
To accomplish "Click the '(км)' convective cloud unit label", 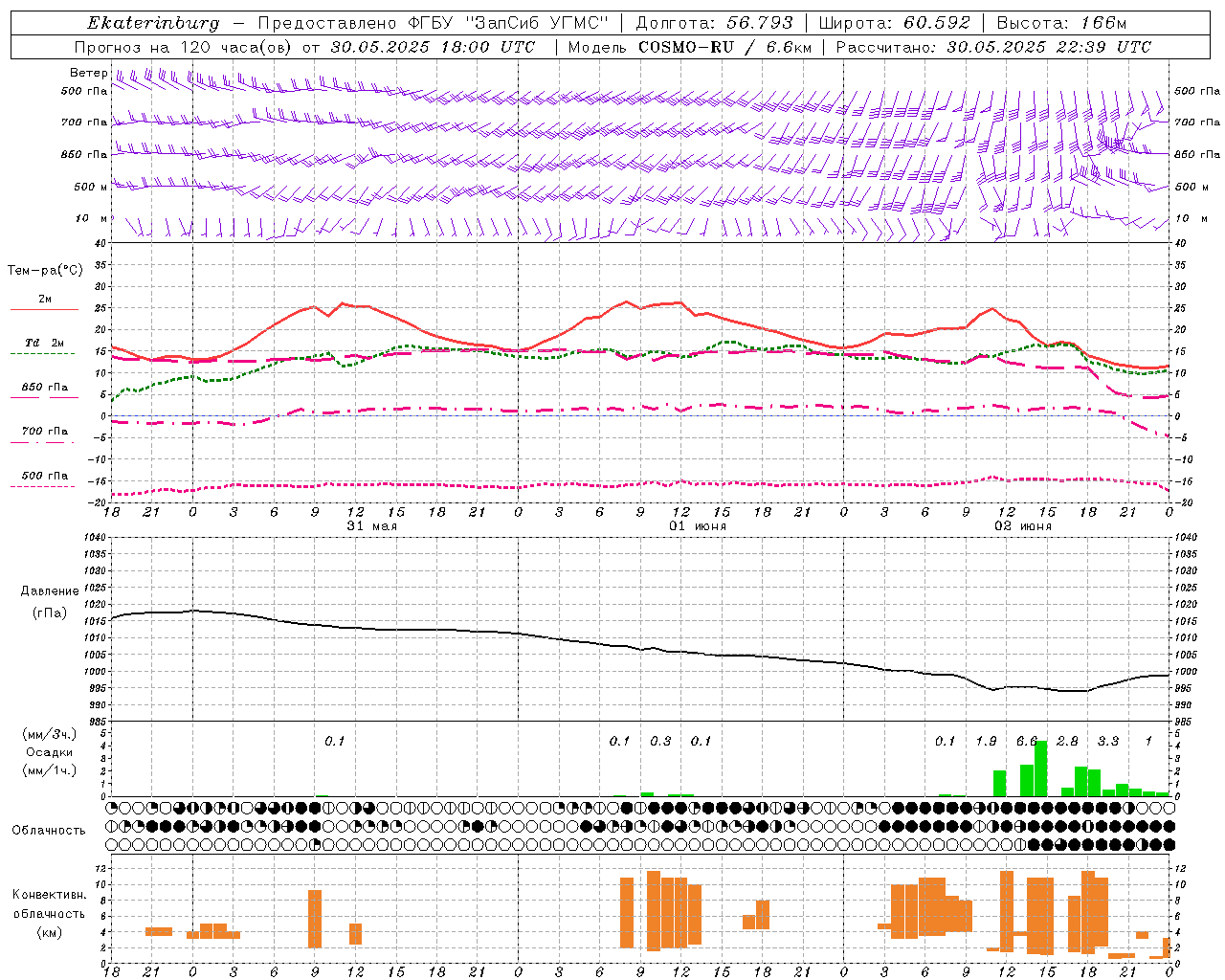I will coord(50,932).
